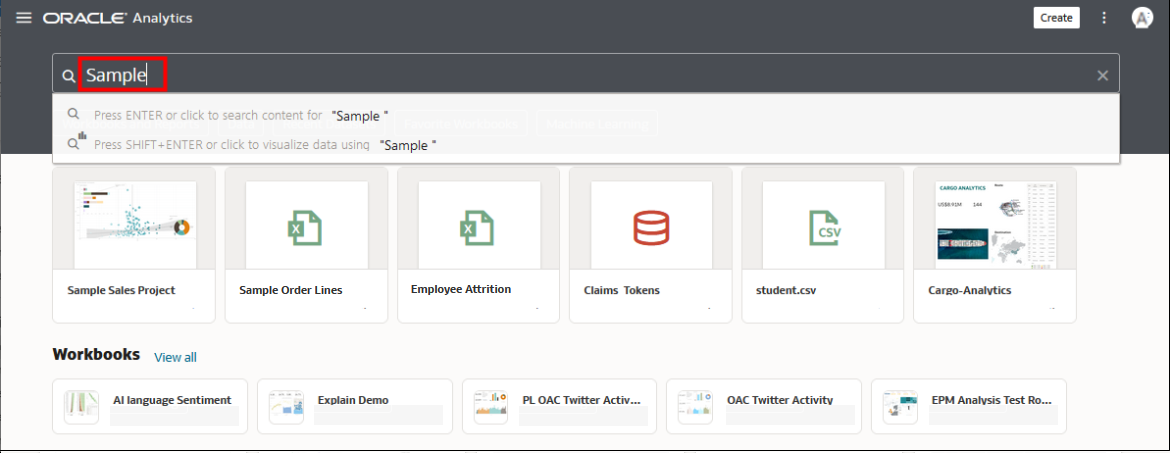Clear the search text with X icon
The image size is (1170, 453).
(x=1102, y=75)
